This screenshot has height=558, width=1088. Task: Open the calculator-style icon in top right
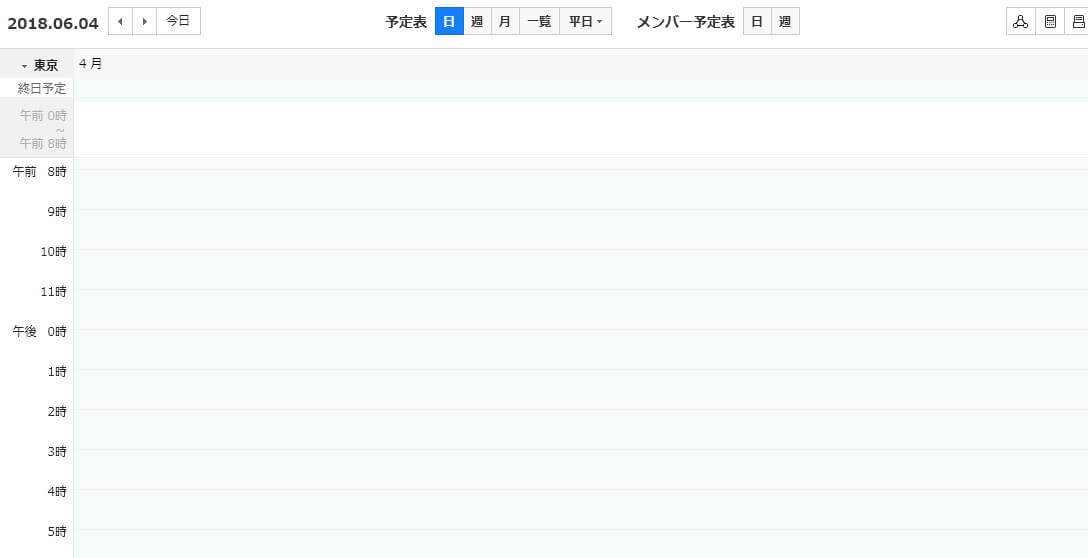click(x=1049, y=22)
